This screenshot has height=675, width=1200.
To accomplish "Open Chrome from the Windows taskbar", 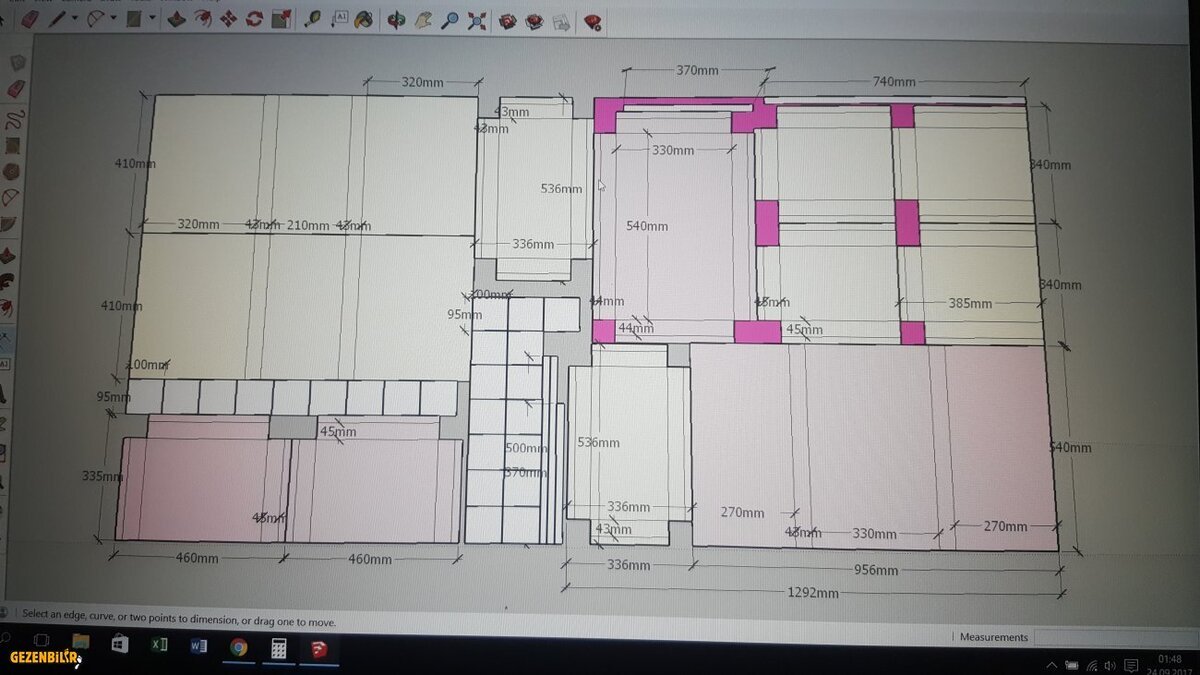I will pos(239,648).
